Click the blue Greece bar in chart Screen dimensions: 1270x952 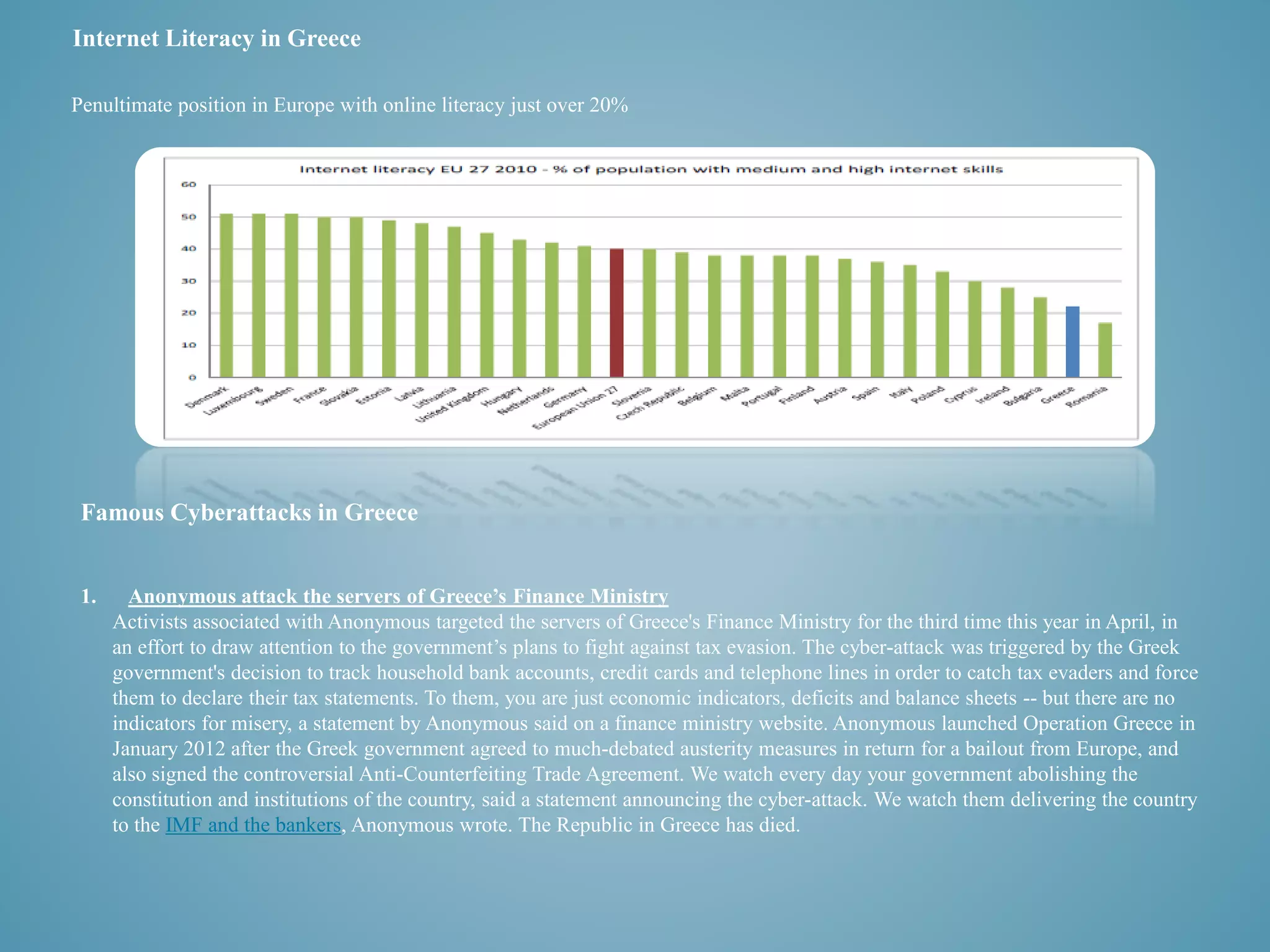pyautogui.click(x=1072, y=342)
